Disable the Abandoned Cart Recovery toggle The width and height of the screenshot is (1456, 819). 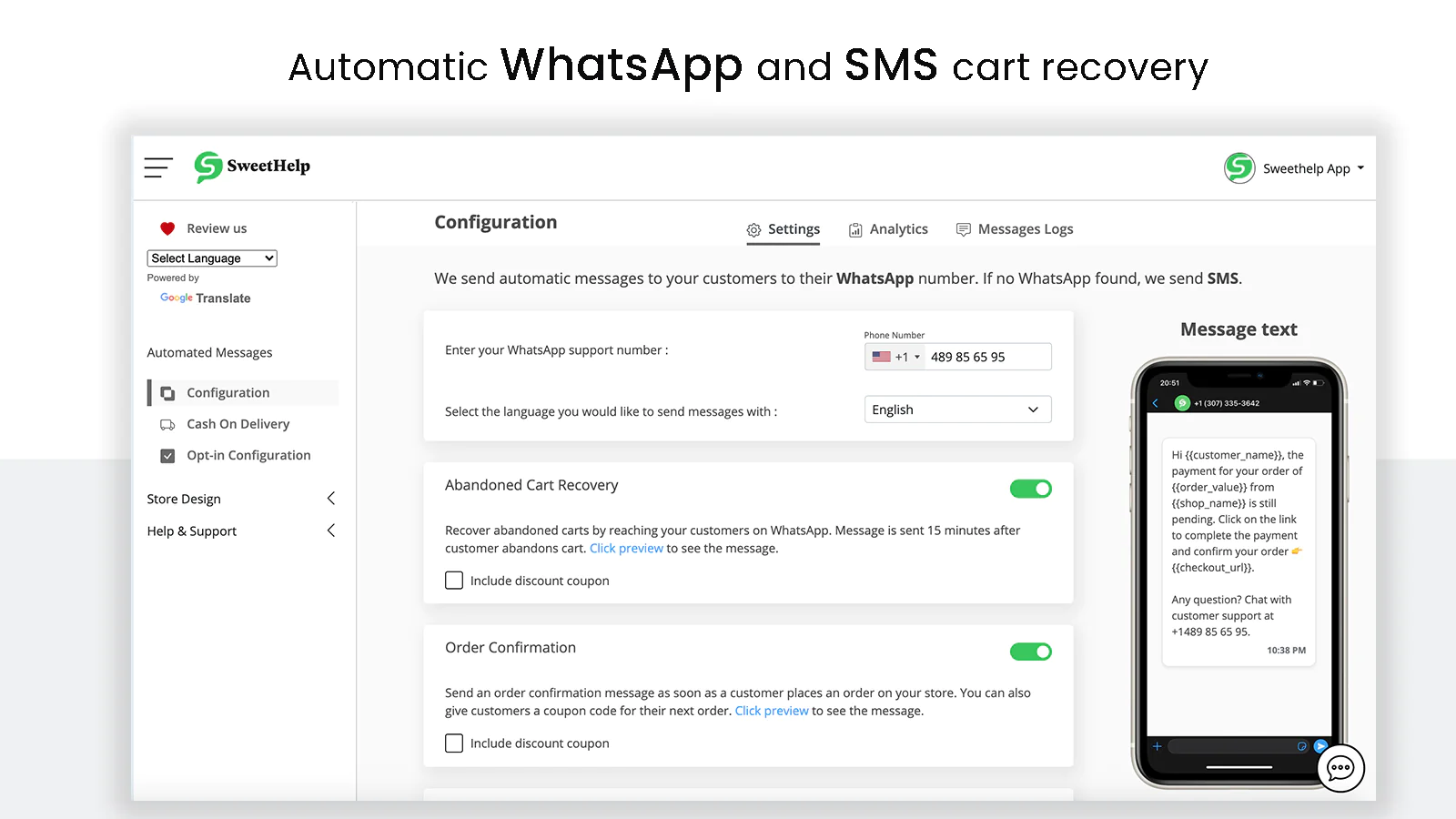pyautogui.click(x=1030, y=489)
